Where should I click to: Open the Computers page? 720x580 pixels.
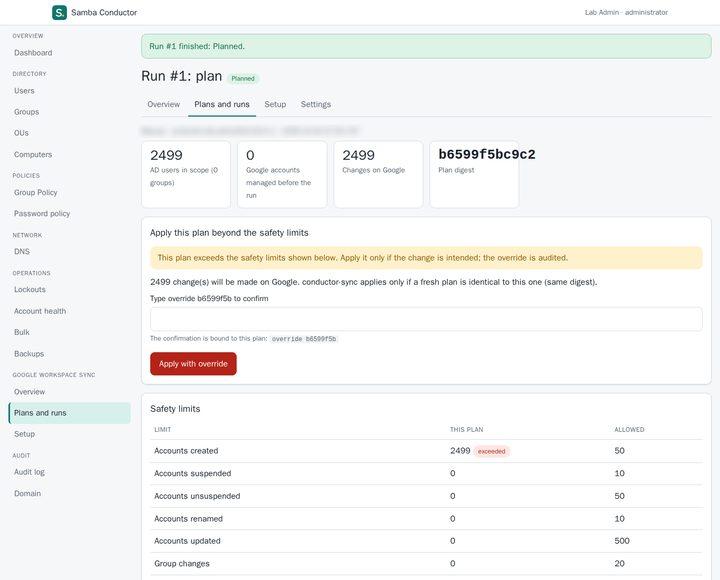(33, 155)
